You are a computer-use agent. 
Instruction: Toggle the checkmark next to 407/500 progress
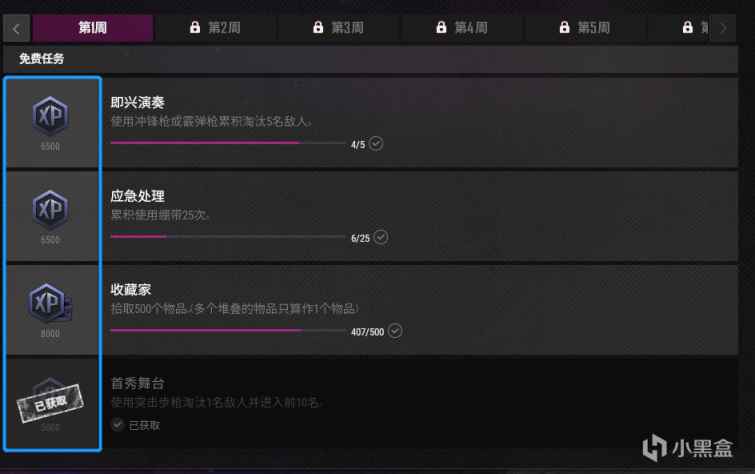pyautogui.click(x=395, y=331)
